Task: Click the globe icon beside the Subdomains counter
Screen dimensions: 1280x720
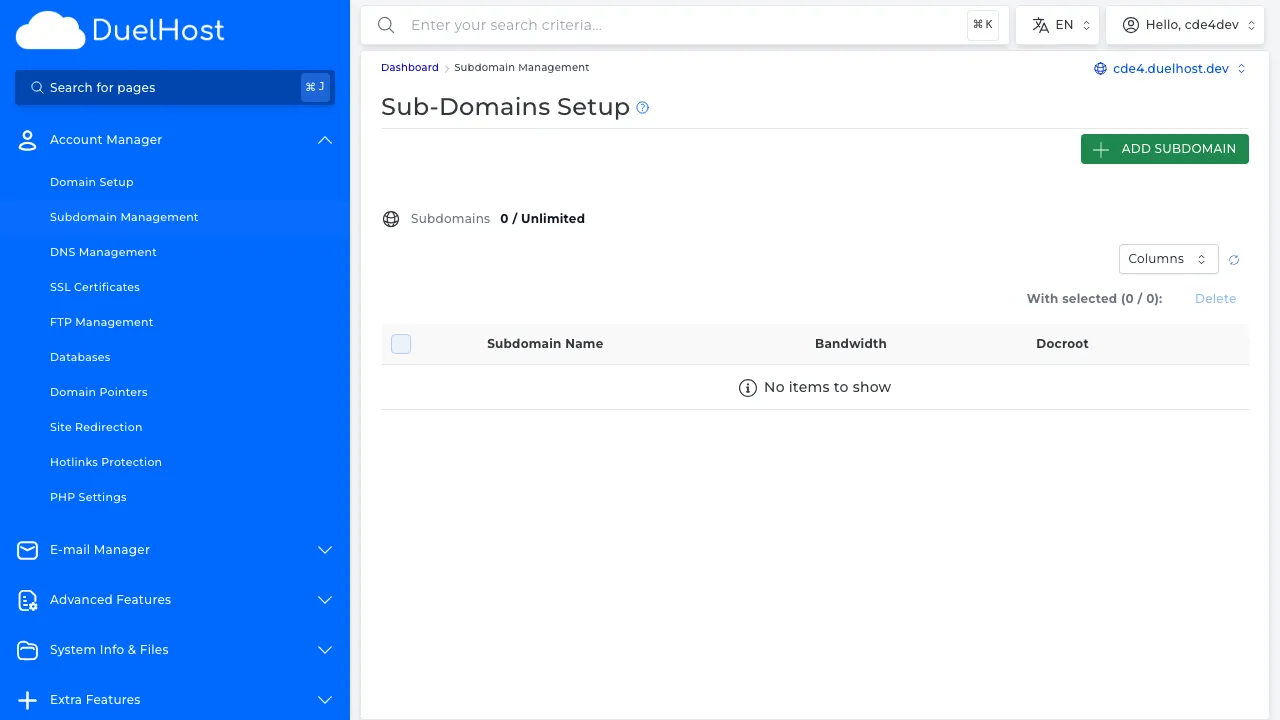Action: point(391,218)
